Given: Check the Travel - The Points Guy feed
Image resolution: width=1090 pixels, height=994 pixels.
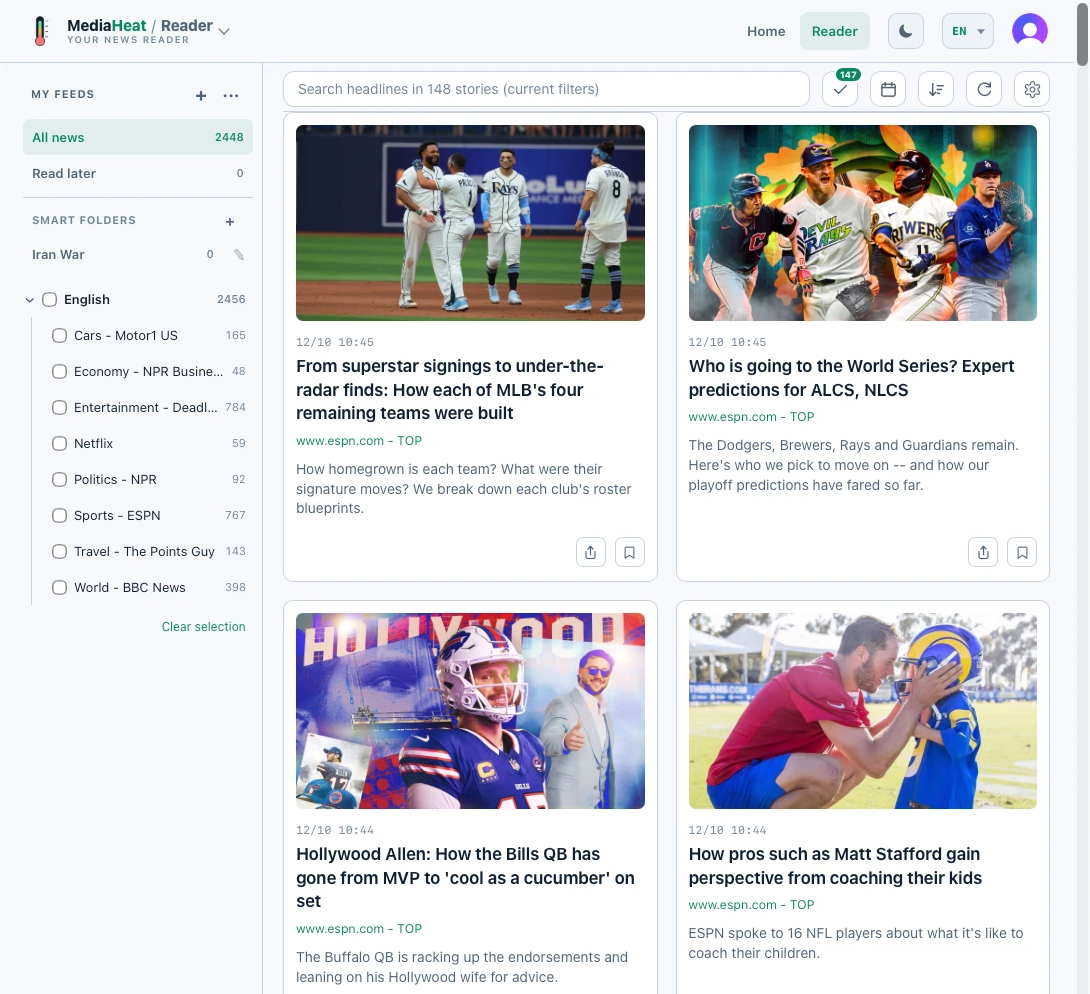Looking at the screenshot, I should click(59, 552).
